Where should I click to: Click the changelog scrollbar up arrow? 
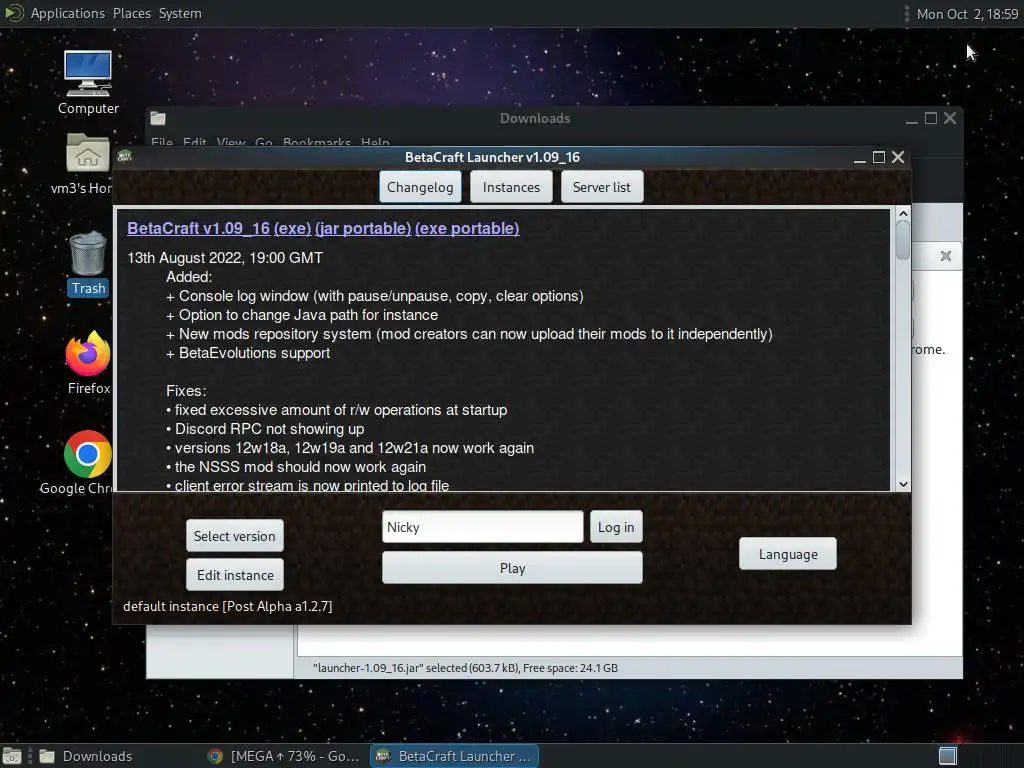(x=903, y=214)
